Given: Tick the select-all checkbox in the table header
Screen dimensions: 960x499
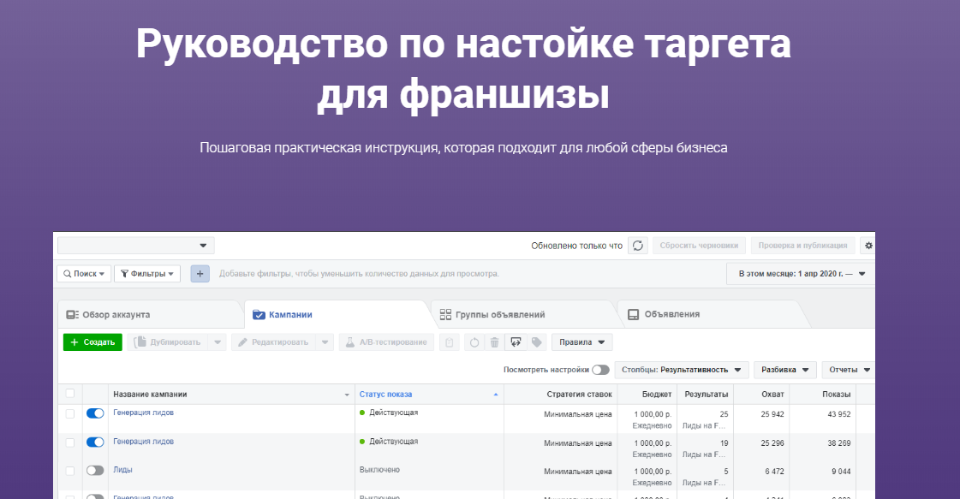Looking at the screenshot, I should pyautogui.click(x=70, y=394).
